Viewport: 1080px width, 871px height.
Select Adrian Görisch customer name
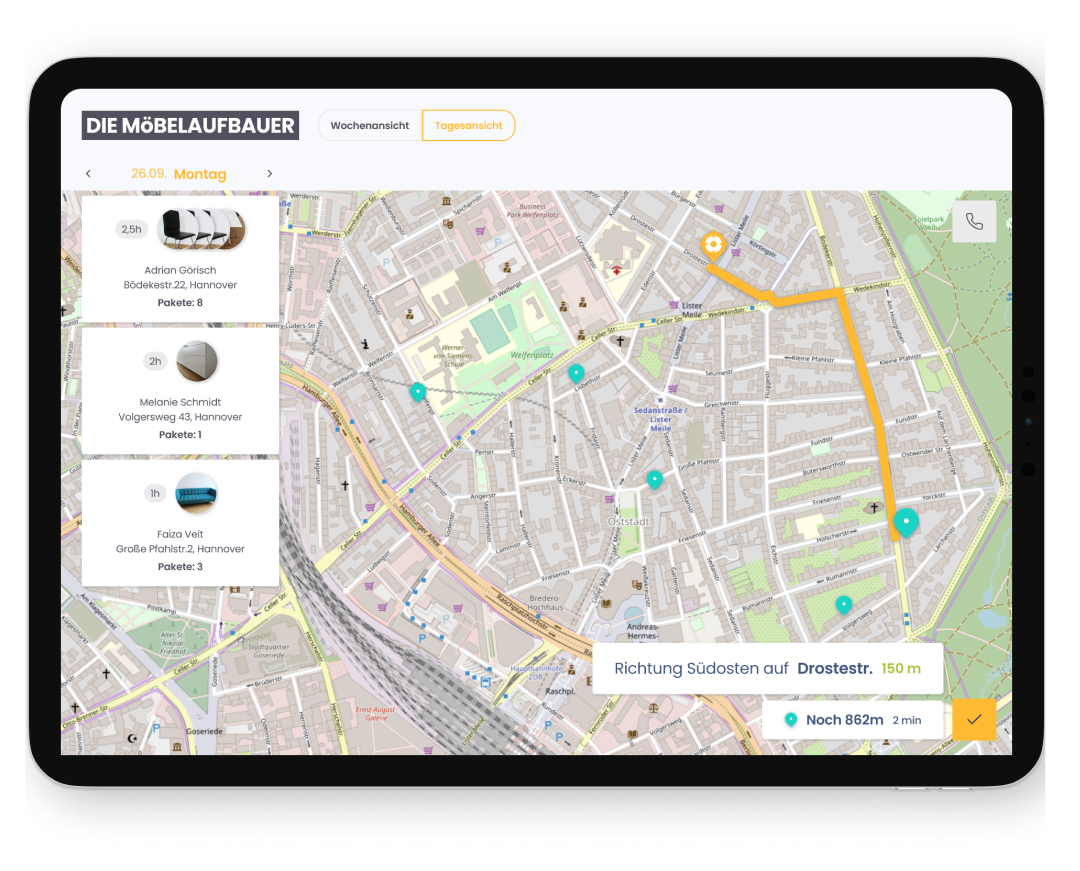[x=180, y=270]
